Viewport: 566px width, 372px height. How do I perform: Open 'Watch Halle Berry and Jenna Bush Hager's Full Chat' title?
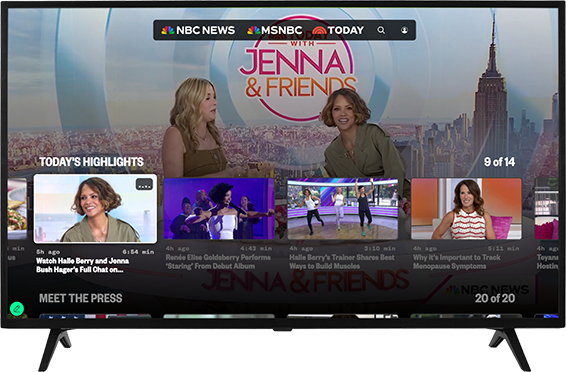(83, 265)
